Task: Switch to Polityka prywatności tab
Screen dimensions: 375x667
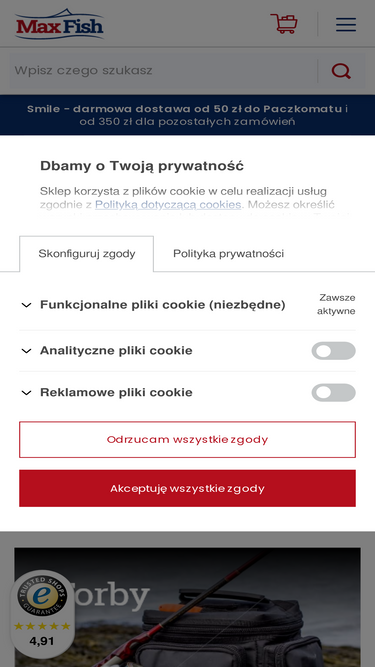Action: tap(228, 254)
